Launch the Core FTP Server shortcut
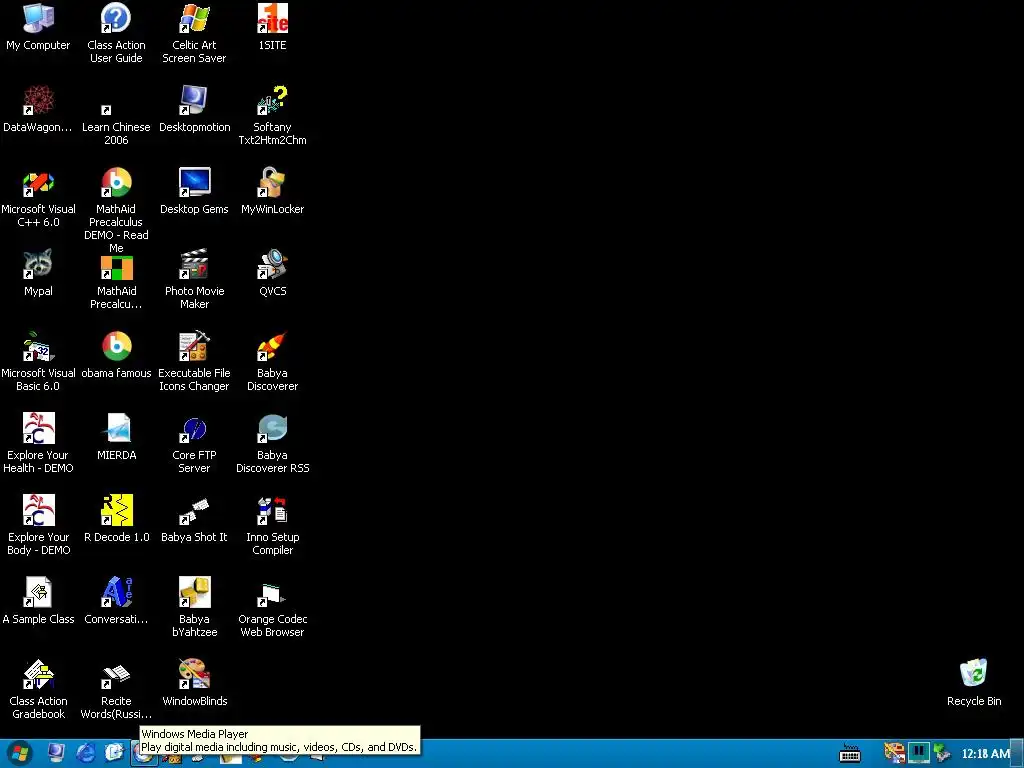 (x=194, y=428)
